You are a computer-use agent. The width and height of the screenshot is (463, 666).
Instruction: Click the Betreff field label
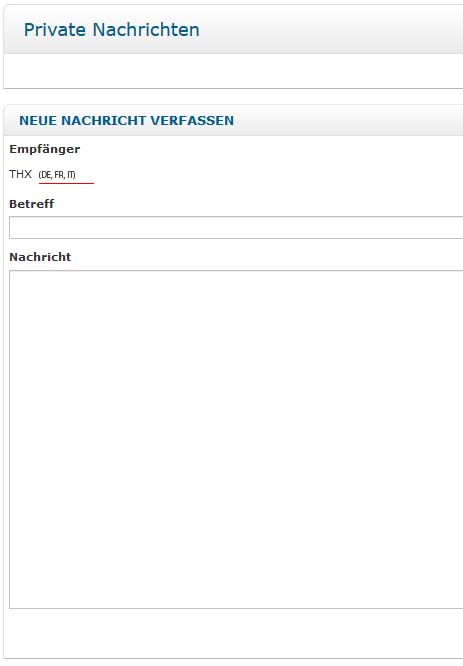pos(31,204)
